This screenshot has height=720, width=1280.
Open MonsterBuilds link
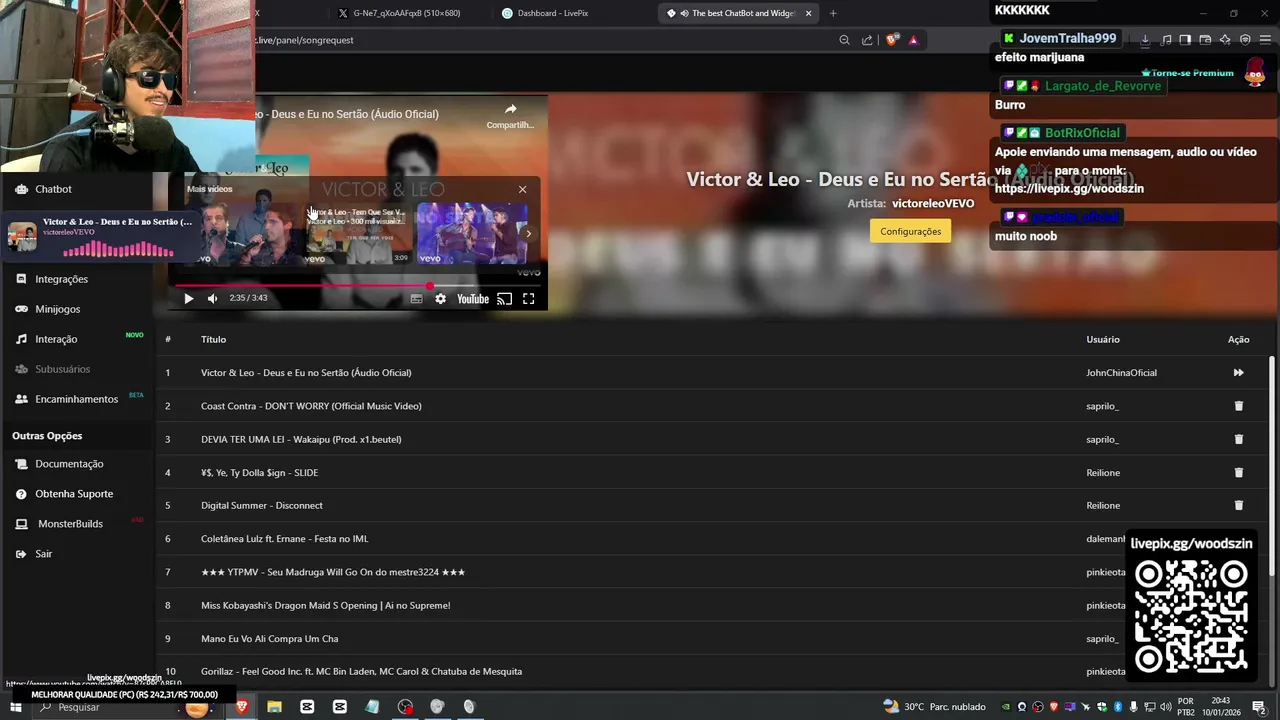[70, 524]
